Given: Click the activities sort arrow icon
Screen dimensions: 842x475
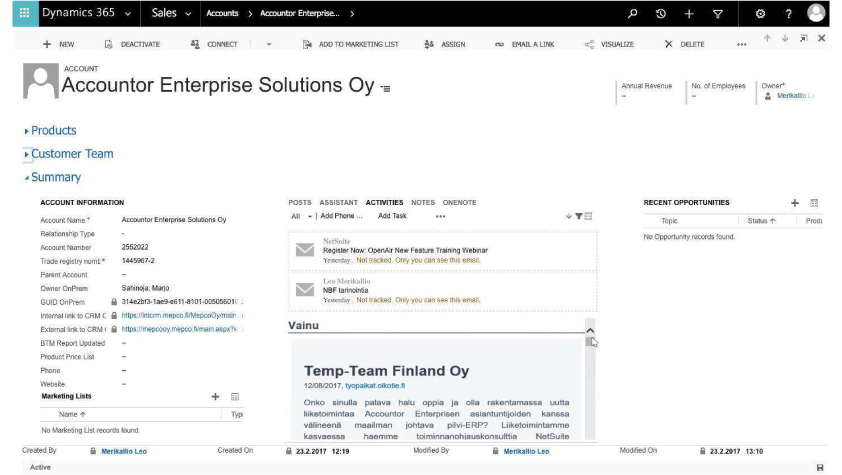Looking at the screenshot, I should click(x=569, y=216).
